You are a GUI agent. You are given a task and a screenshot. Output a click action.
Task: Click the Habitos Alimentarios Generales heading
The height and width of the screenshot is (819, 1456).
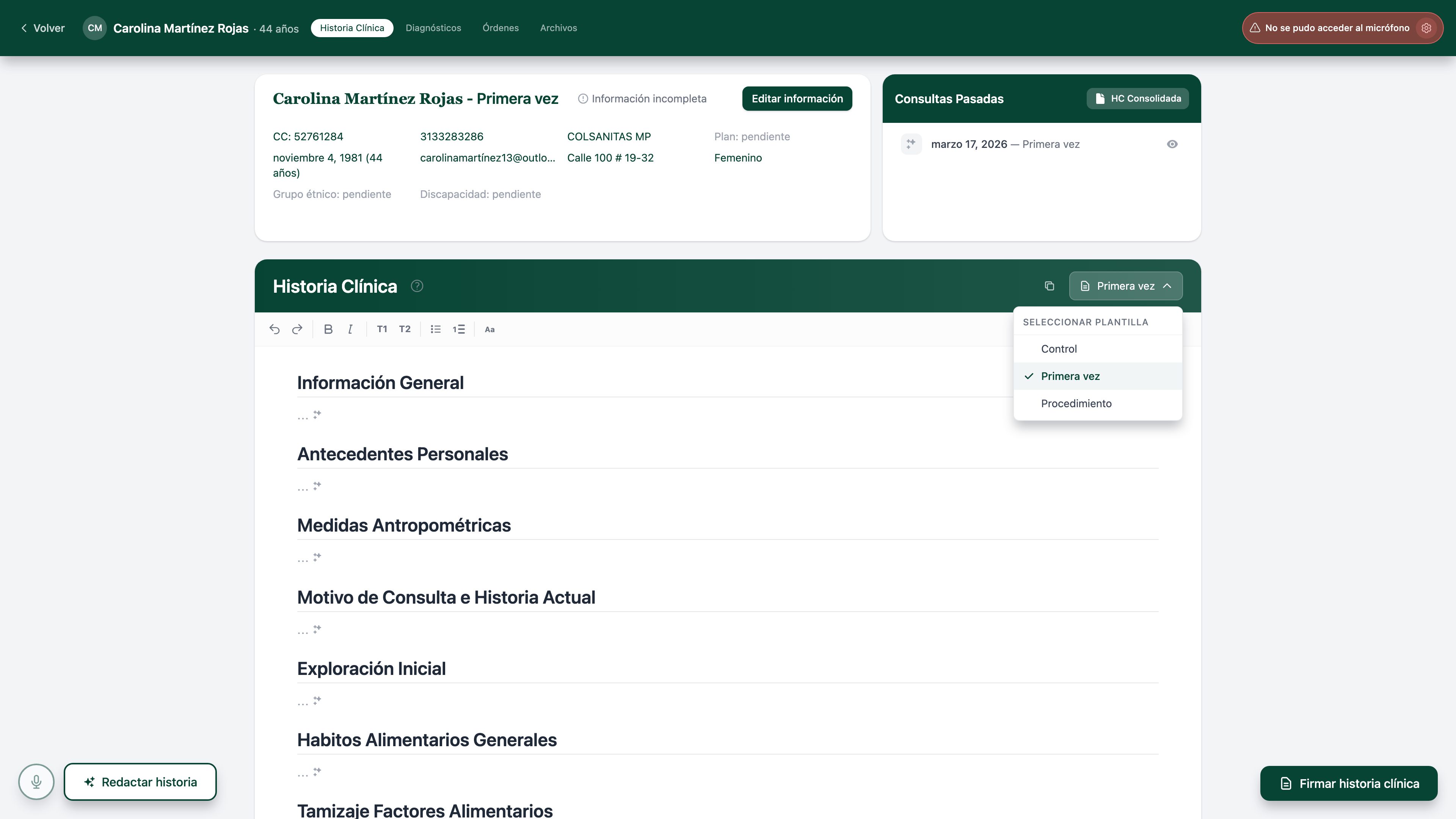[427, 740]
